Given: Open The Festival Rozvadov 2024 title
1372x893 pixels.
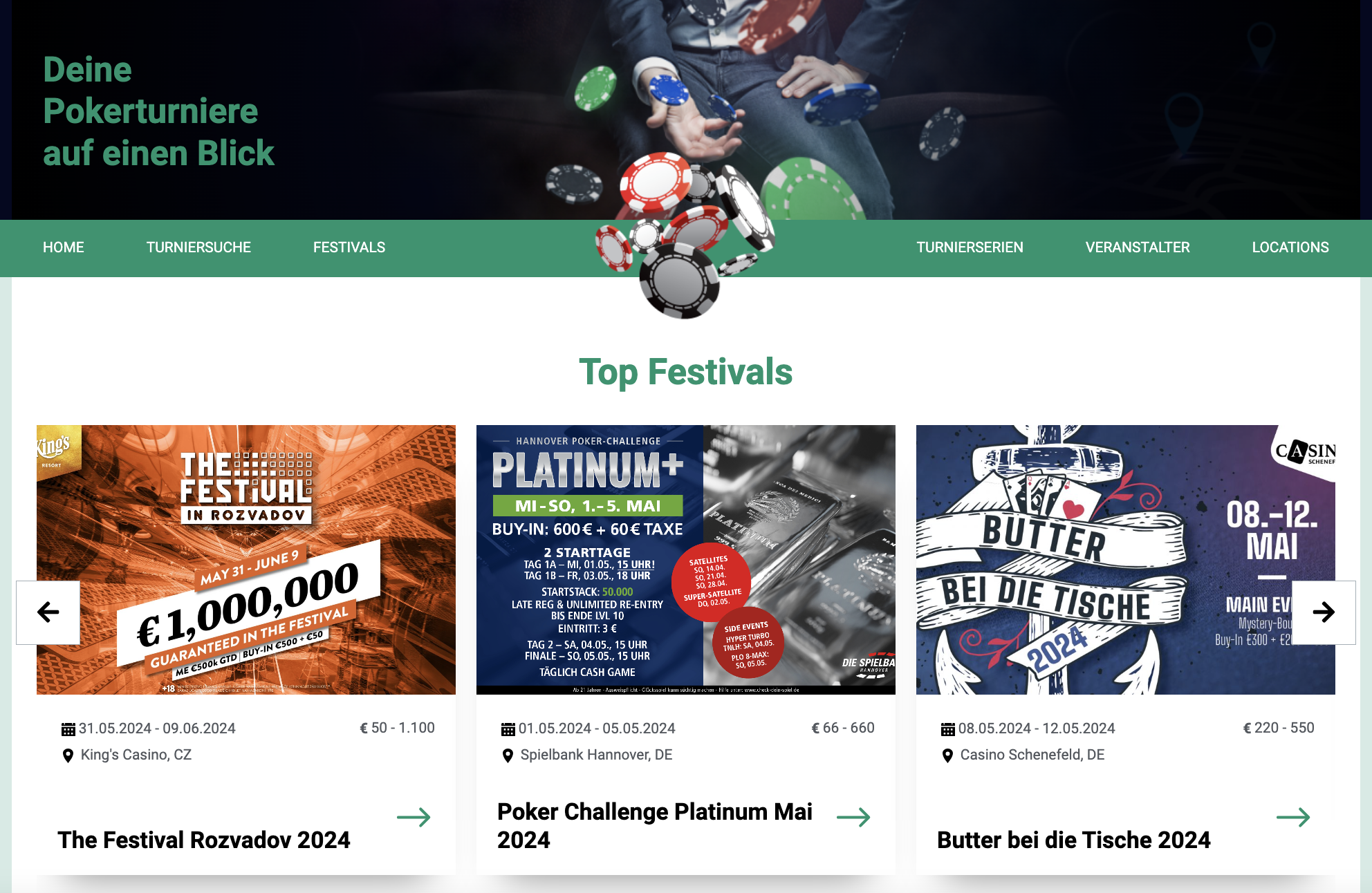Looking at the screenshot, I should click(x=204, y=840).
